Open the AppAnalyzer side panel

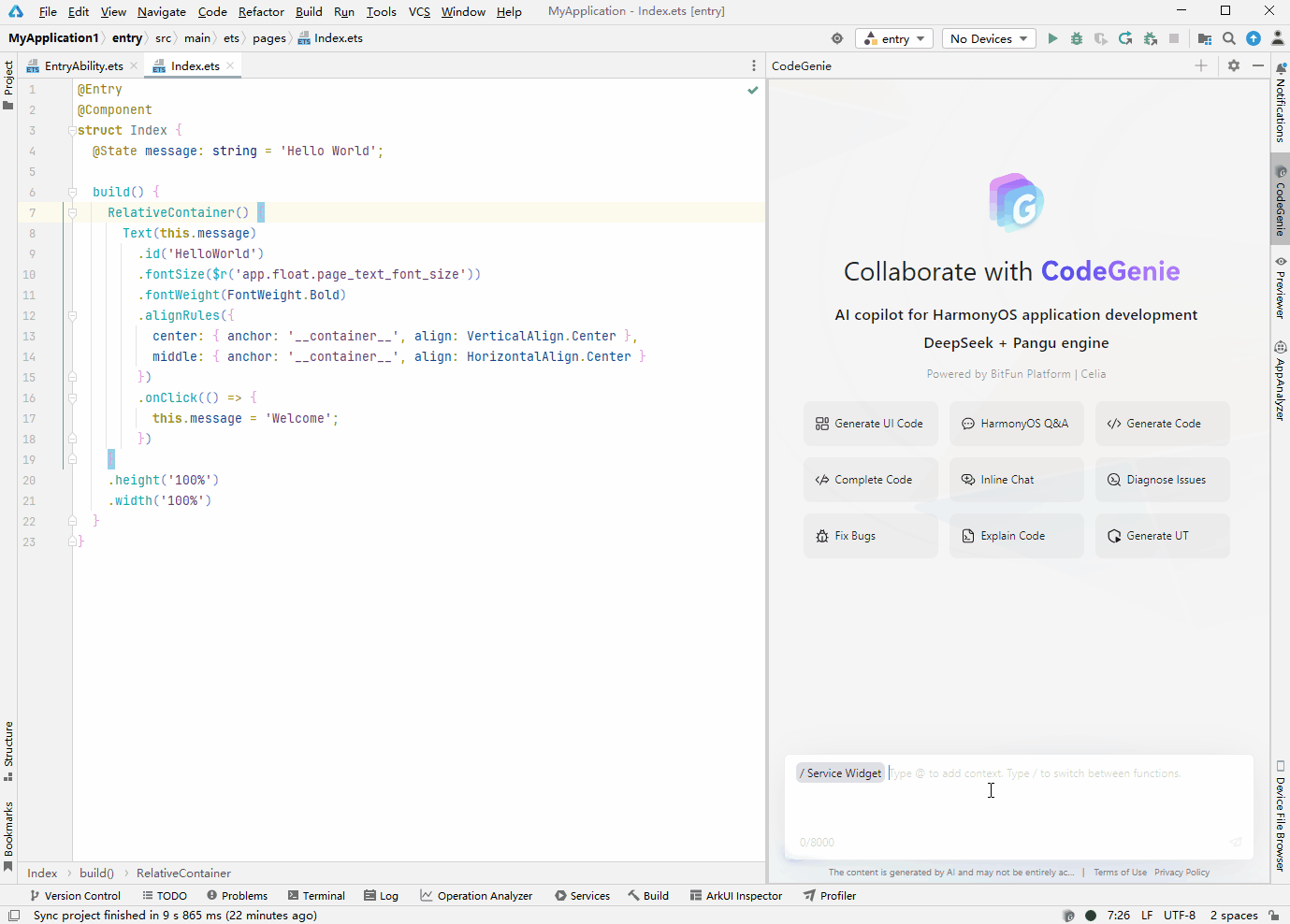(x=1281, y=381)
